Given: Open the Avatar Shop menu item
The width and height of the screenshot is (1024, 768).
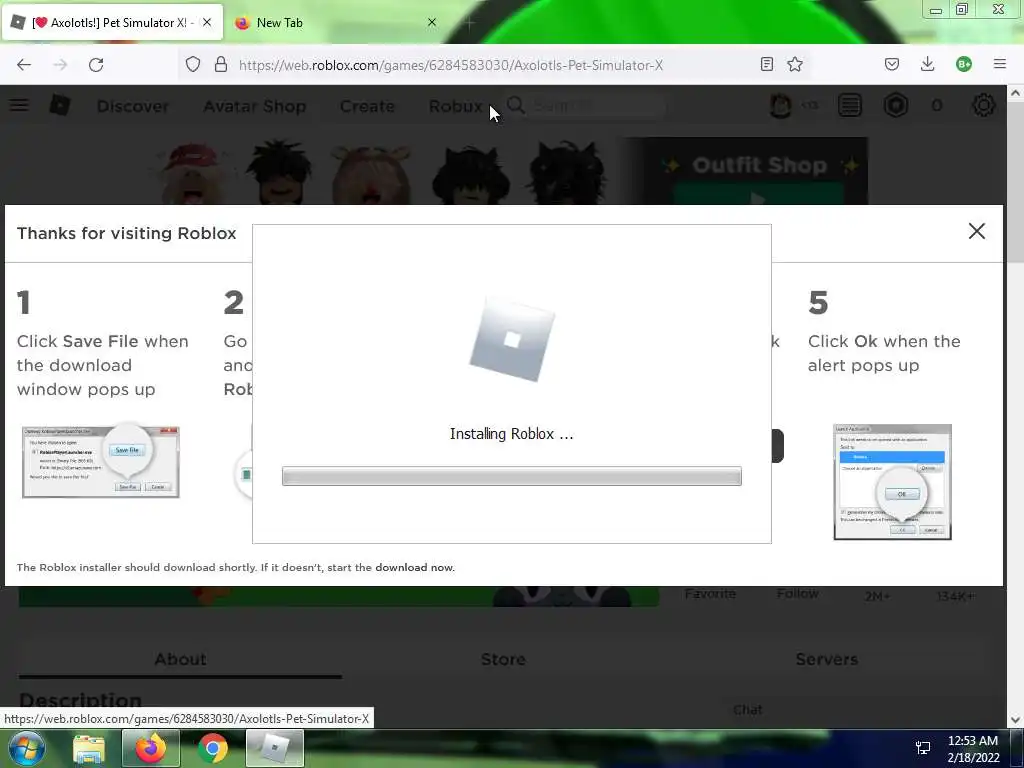Looking at the screenshot, I should pyautogui.click(x=255, y=106).
